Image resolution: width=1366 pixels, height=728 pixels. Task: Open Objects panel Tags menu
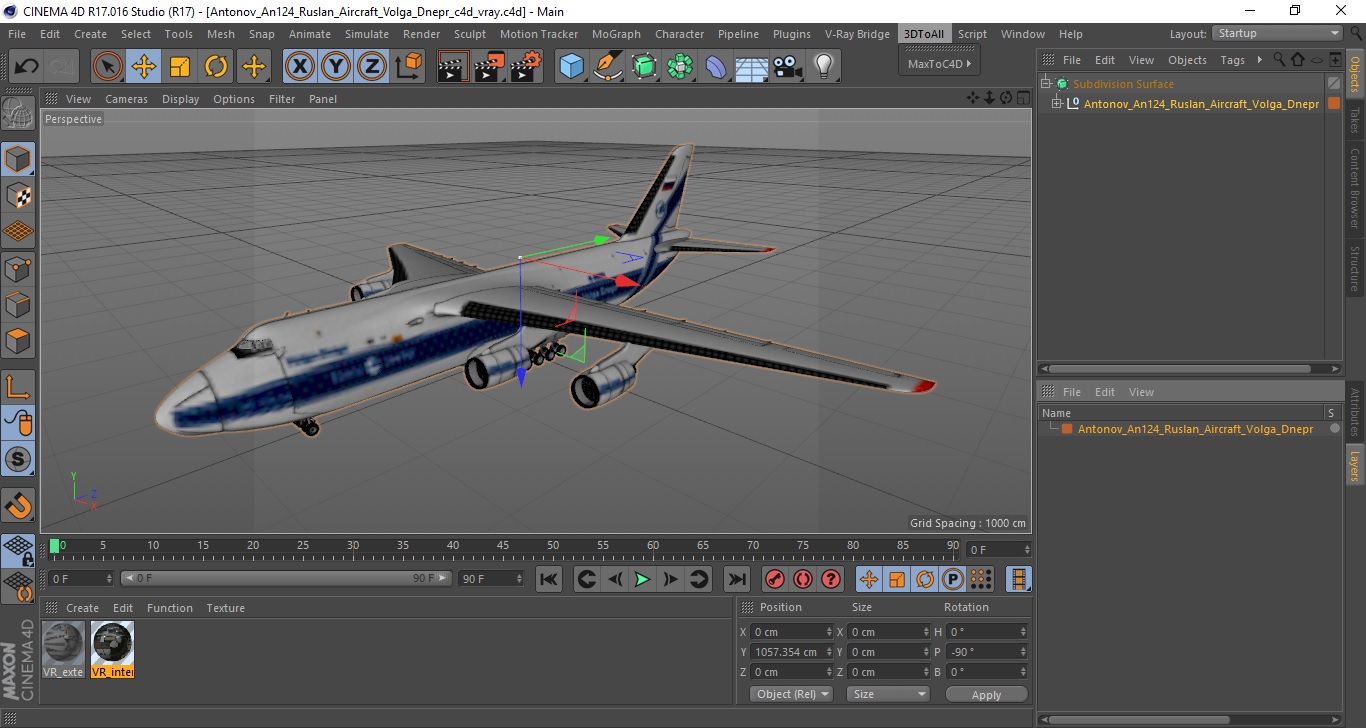pyautogui.click(x=1233, y=60)
